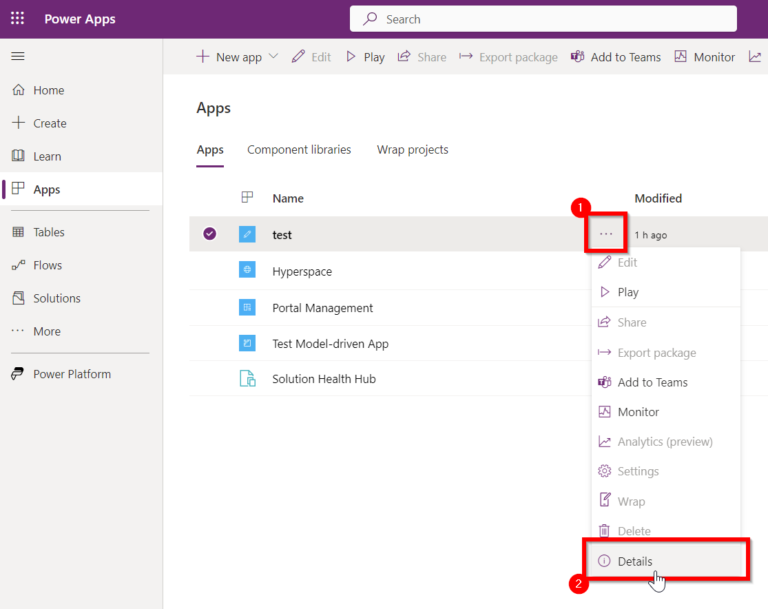
Task: Click the Learn book icon in sidebar
Action: click(x=18, y=156)
